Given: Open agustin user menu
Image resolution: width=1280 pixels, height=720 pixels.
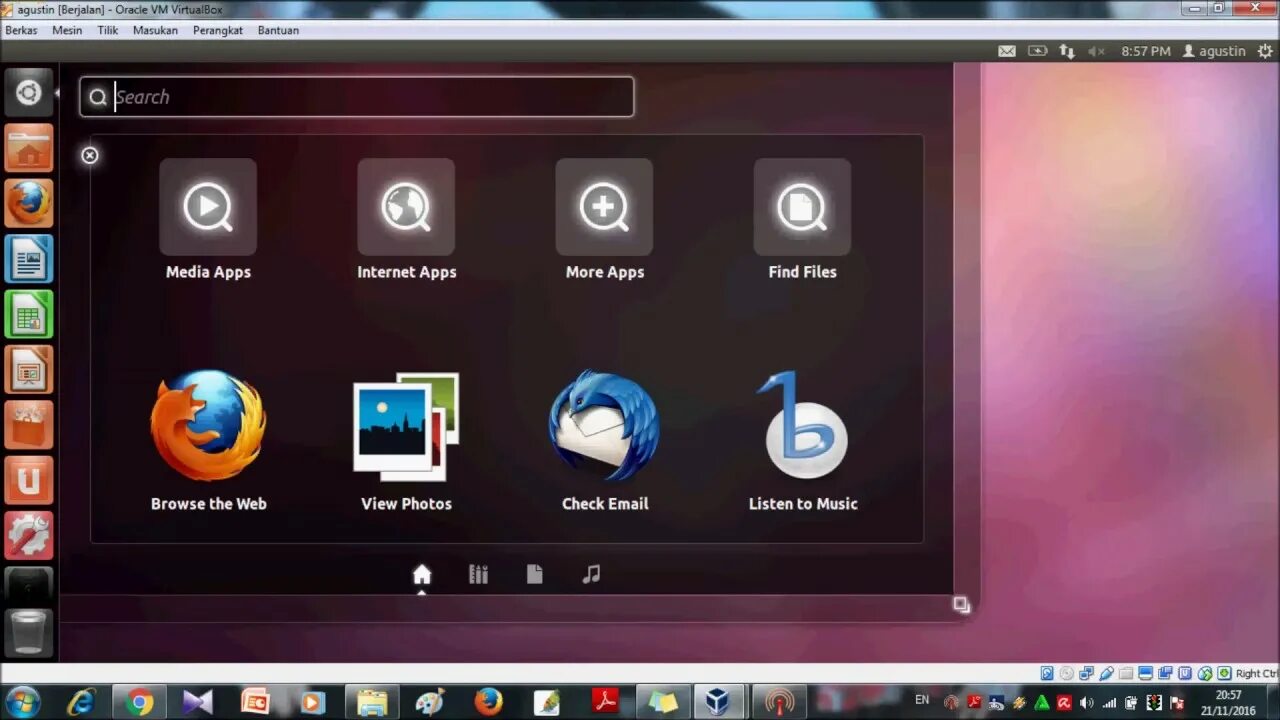Looking at the screenshot, I should coord(1214,51).
